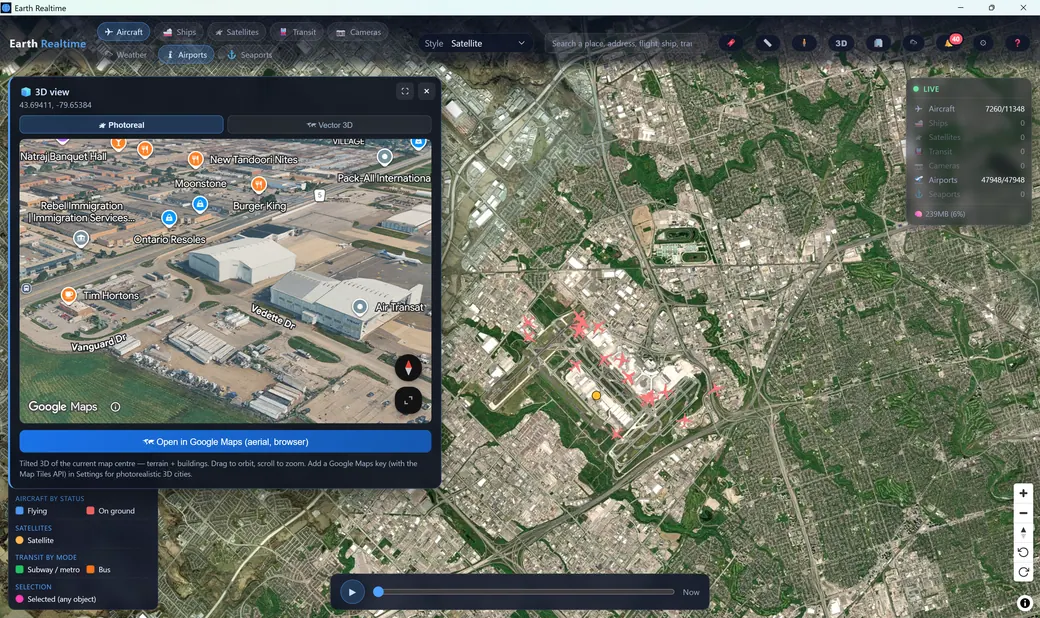Click the place and flight search field
The height and width of the screenshot is (618, 1040).
[626, 43]
